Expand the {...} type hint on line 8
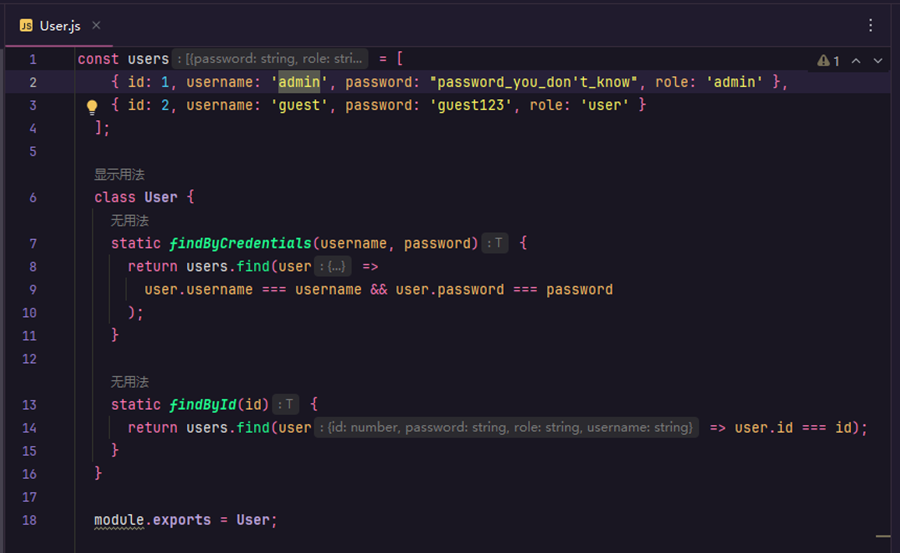 tap(334, 267)
